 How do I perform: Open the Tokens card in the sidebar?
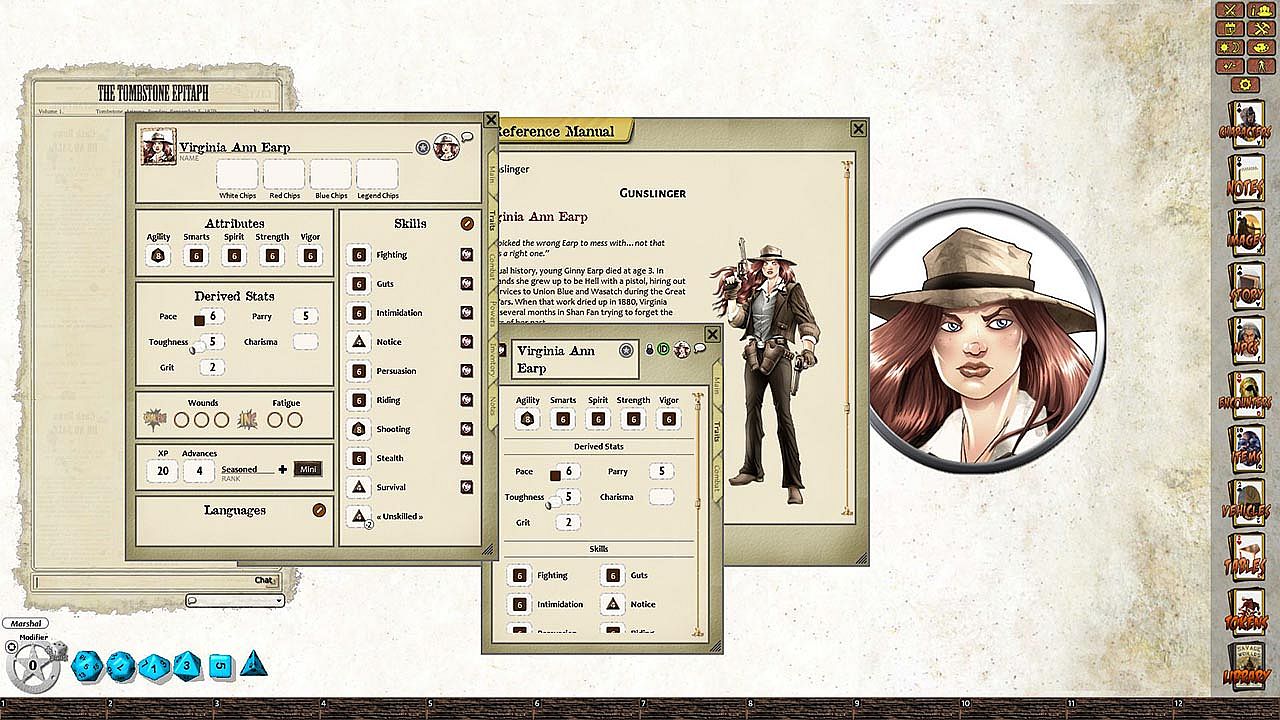pyautogui.click(x=1245, y=612)
